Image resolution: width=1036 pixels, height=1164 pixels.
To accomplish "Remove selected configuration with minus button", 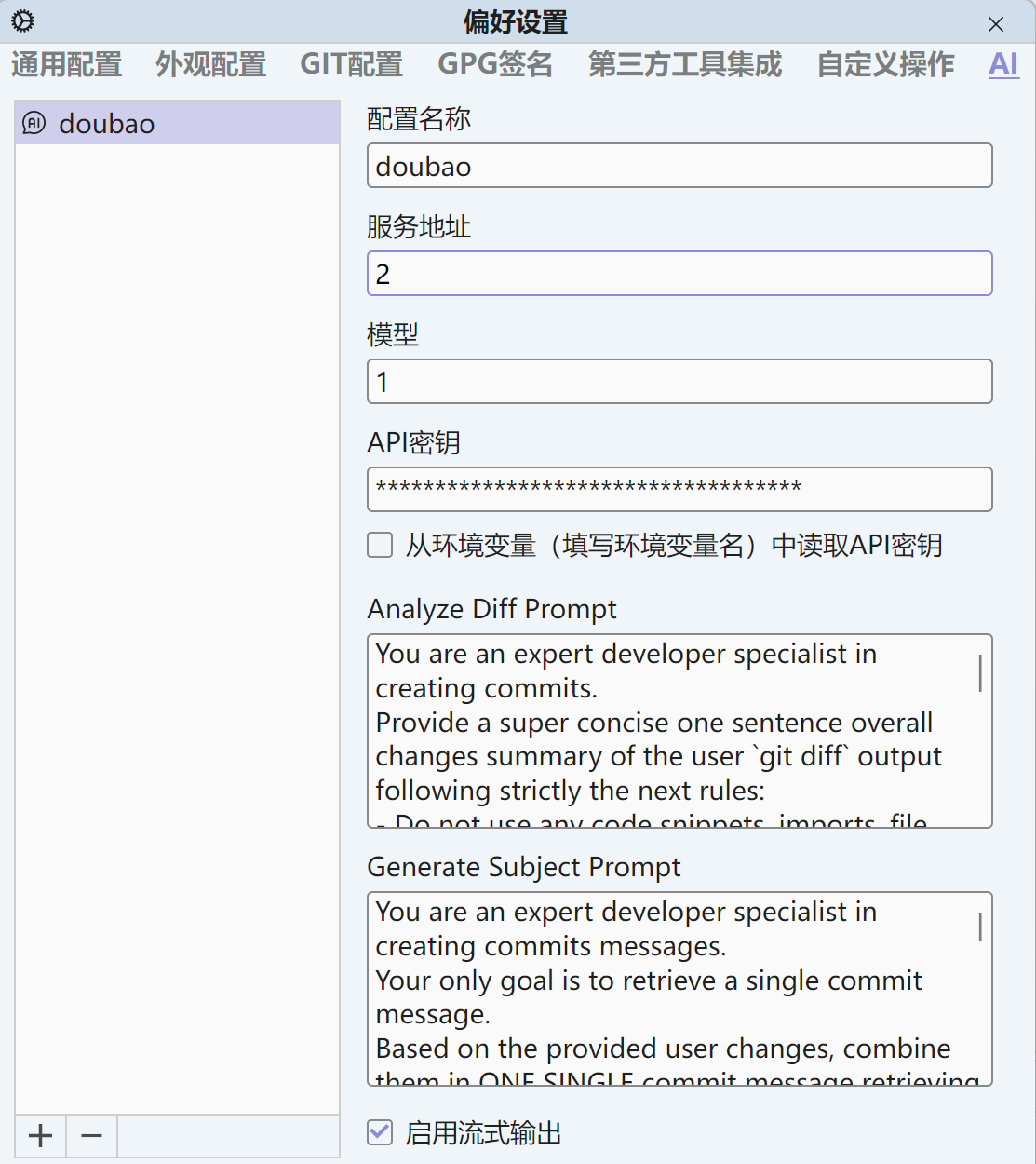I will (91, 1135).
